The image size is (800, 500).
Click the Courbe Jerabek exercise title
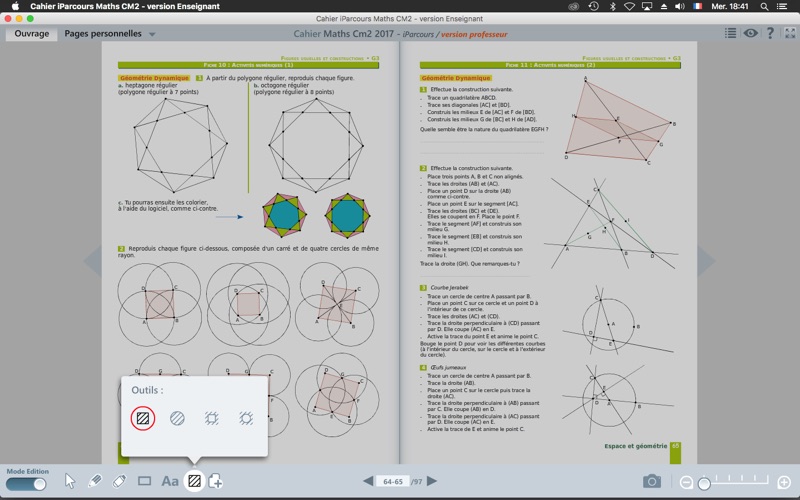(449, 288)
